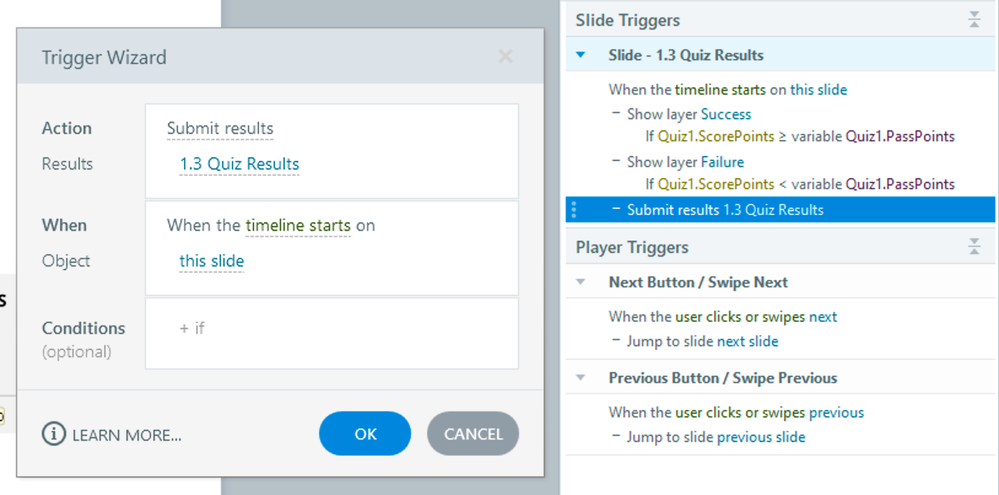
Task: Expand the Previous Button / Swipe Previous arrow
Action: (581, 378)
